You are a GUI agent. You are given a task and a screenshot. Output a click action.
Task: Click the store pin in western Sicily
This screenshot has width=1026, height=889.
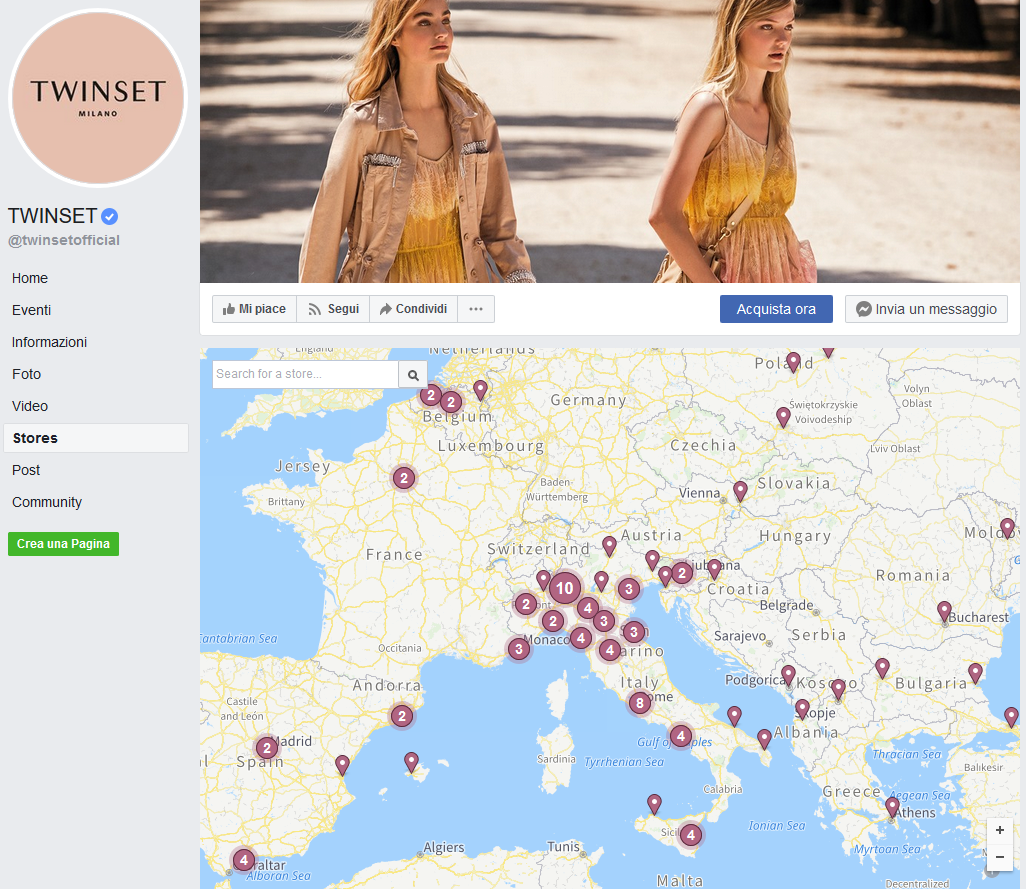pos(654,804)
